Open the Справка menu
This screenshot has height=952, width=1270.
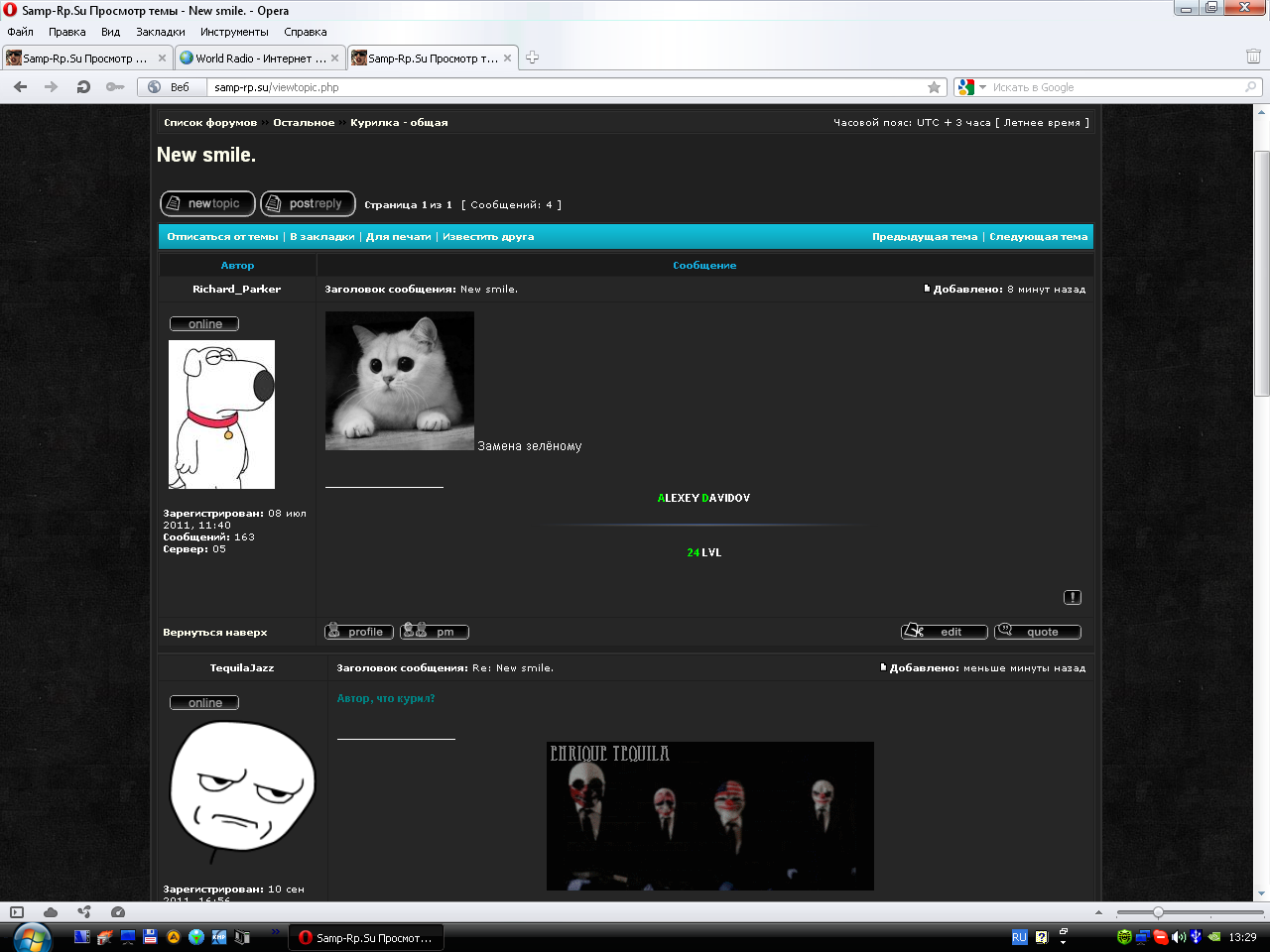pos(306,32)
